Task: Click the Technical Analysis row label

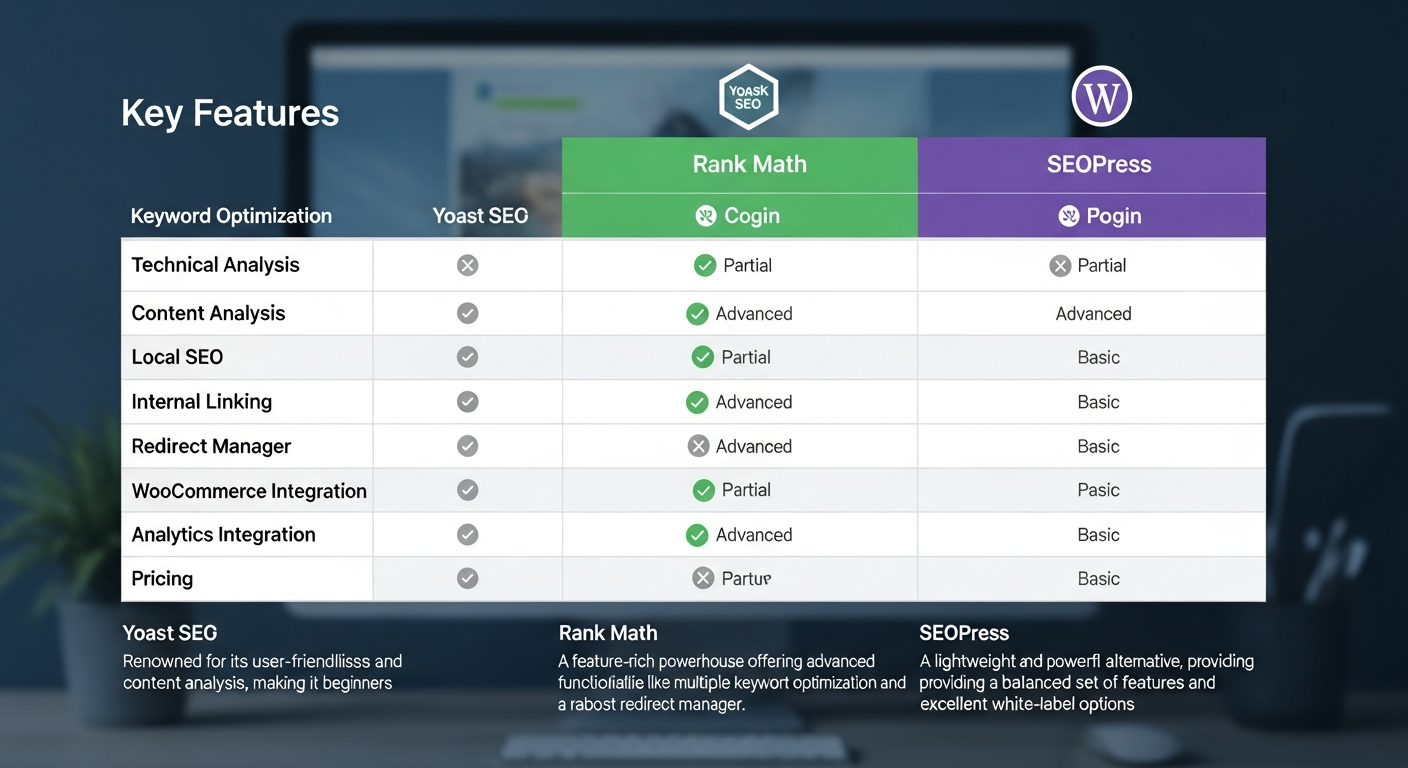Action: [x=215, y=265]
